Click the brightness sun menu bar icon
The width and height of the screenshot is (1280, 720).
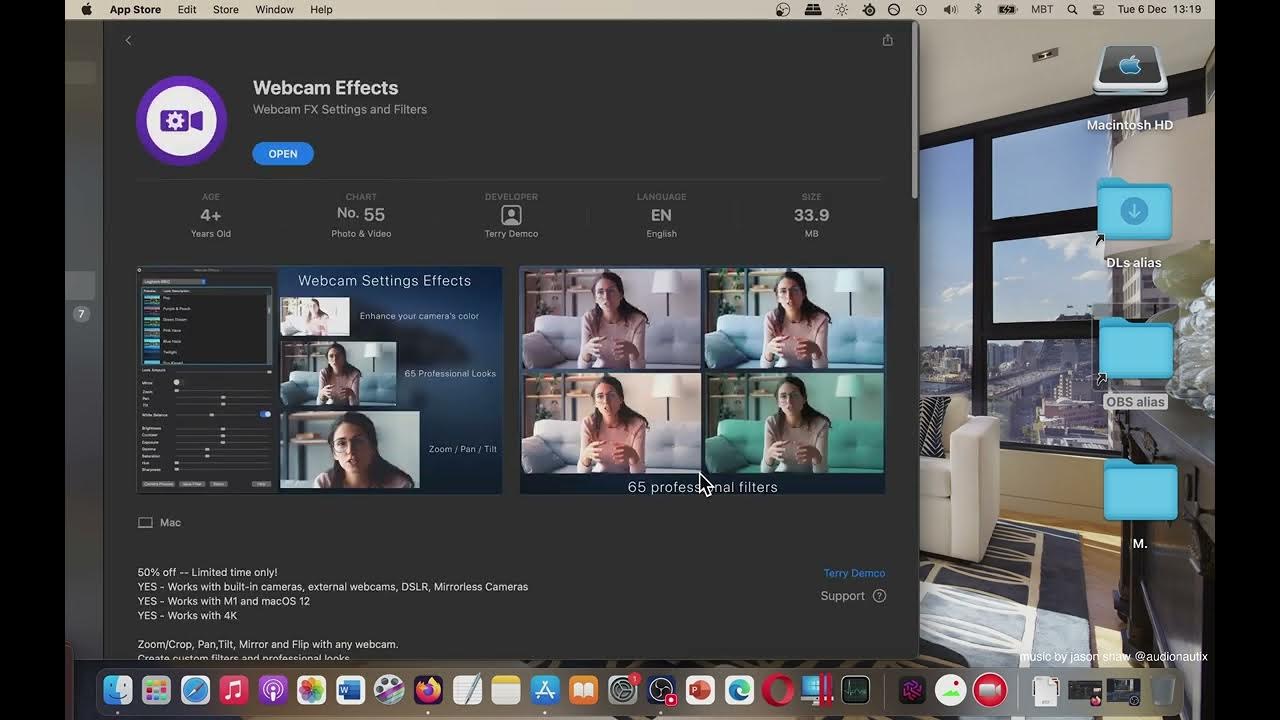841,9
